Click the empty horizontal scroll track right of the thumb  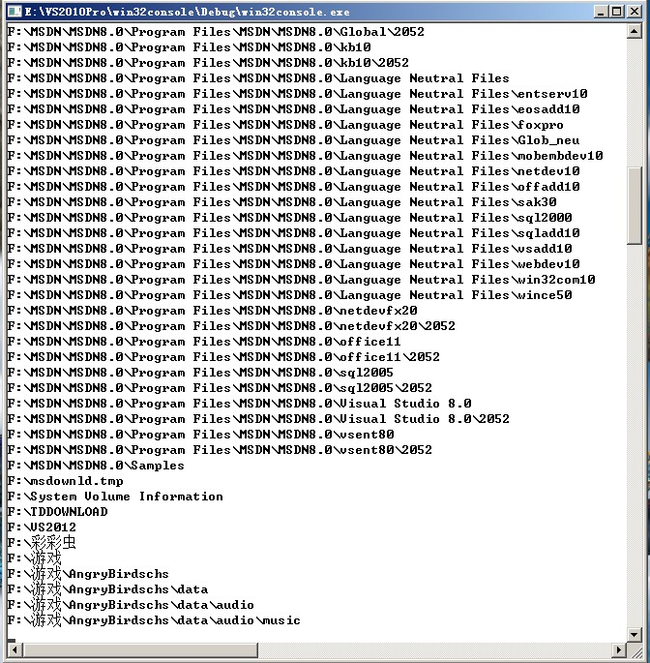[435, 650]
